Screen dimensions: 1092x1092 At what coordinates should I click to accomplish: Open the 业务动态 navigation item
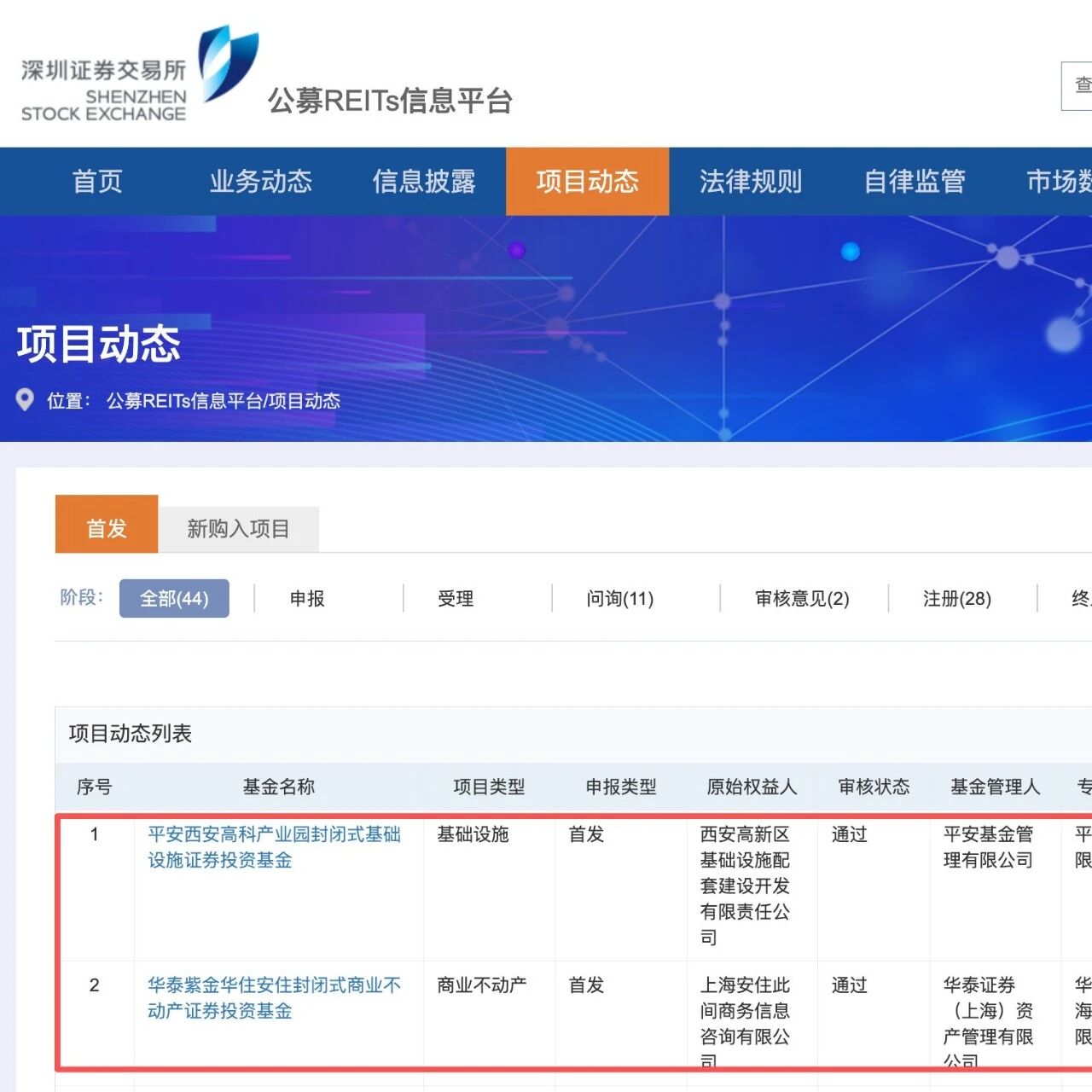261,181
